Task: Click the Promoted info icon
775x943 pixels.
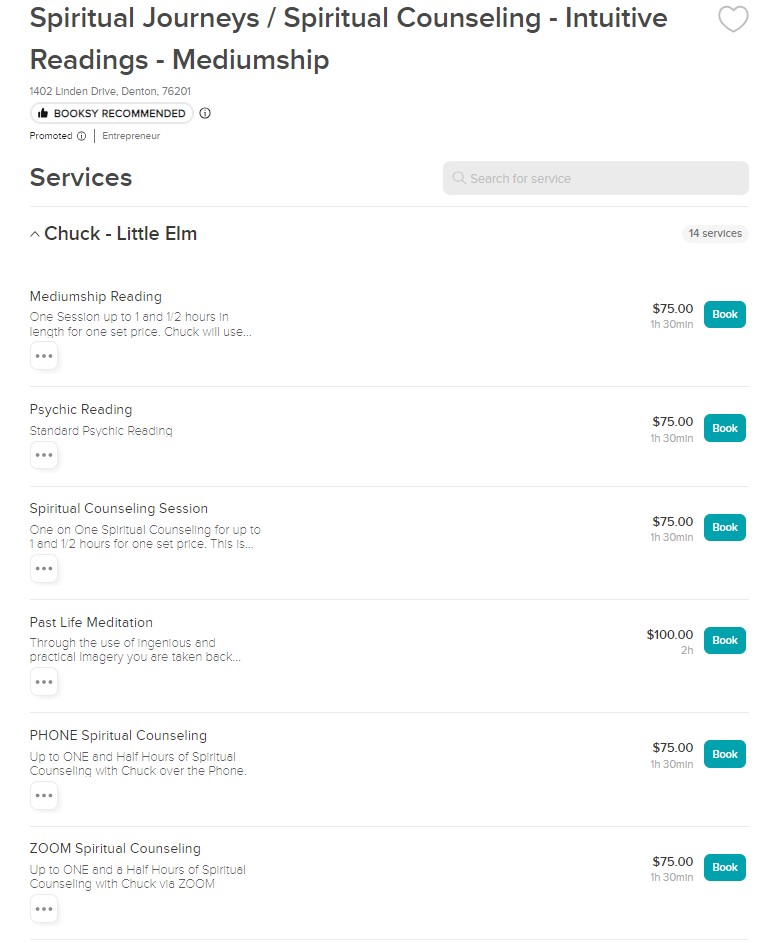Action: tap(82, 136)
